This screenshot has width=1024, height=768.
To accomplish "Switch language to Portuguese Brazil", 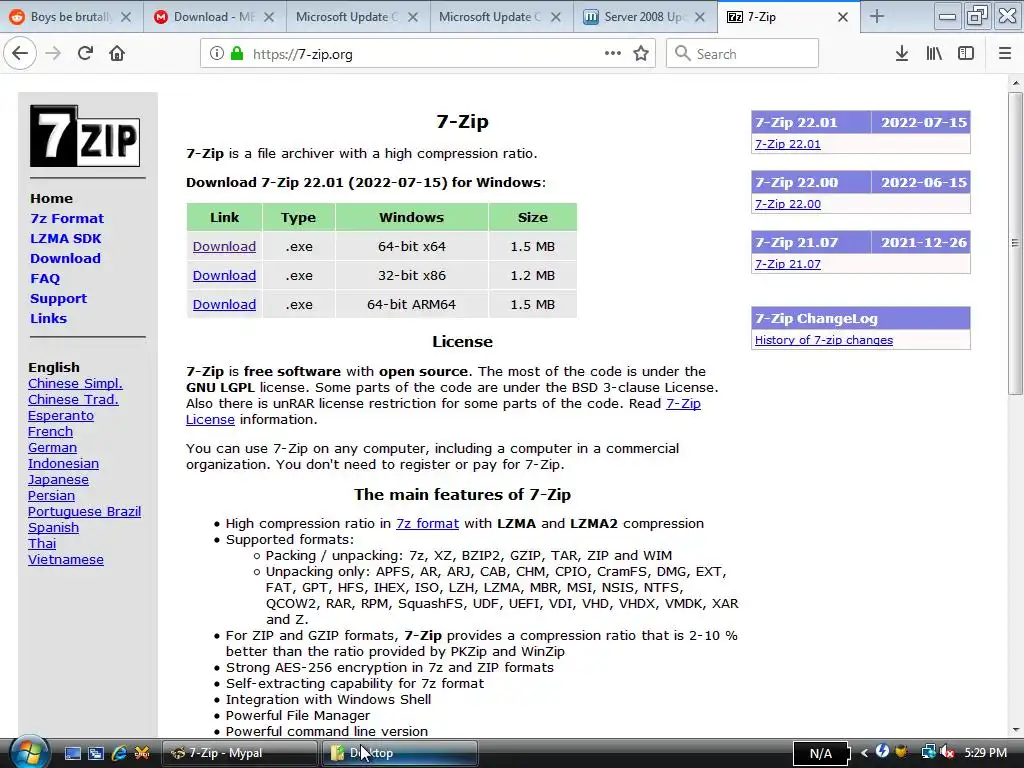I will coord(84,511).
